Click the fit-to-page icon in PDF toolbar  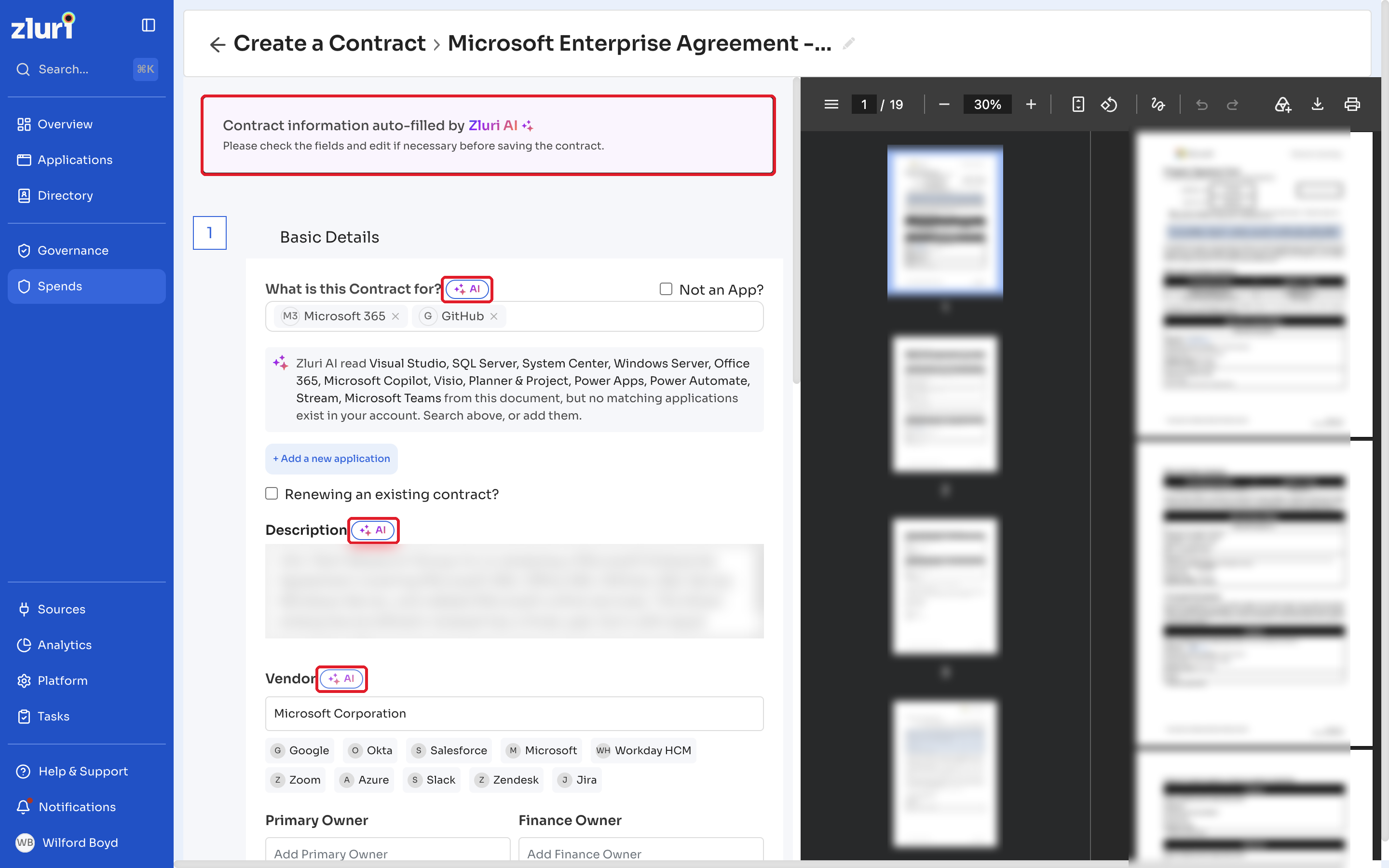point(1078,105)
